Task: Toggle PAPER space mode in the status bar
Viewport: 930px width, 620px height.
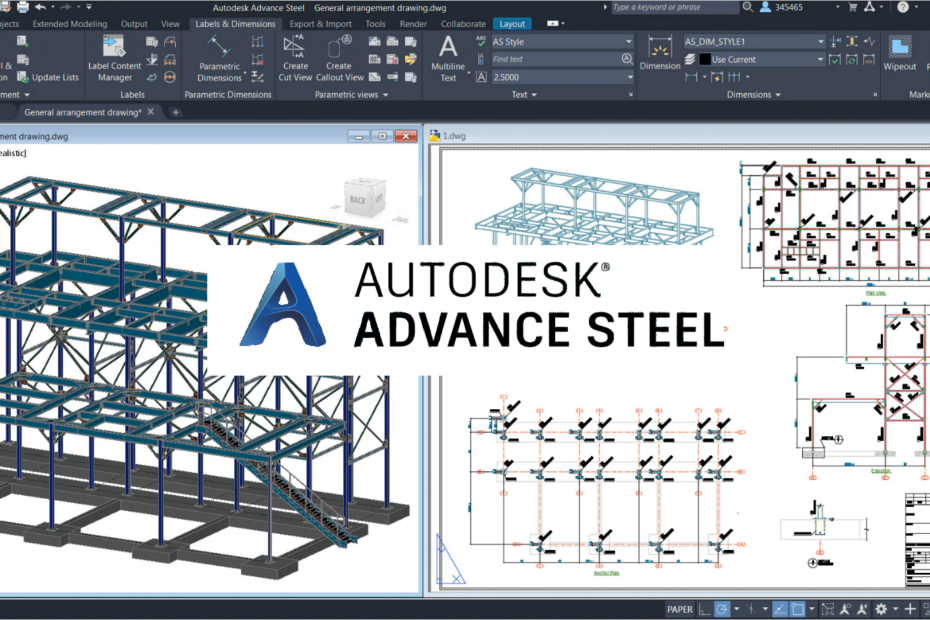Action: click(680, 609)
